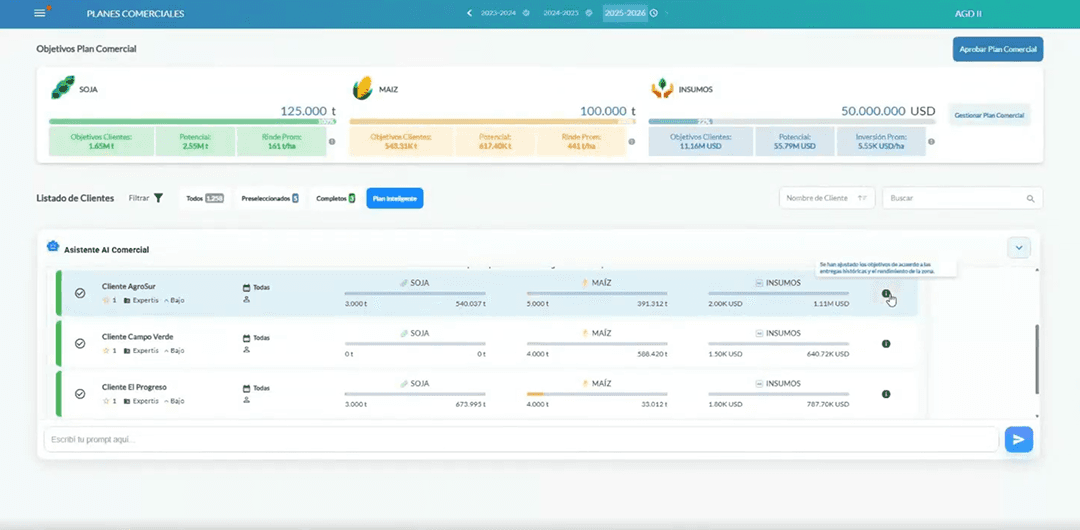The image size is (1080, 530).
Task: Click the status icon next to 2023-2024
Action: point(526,13)
